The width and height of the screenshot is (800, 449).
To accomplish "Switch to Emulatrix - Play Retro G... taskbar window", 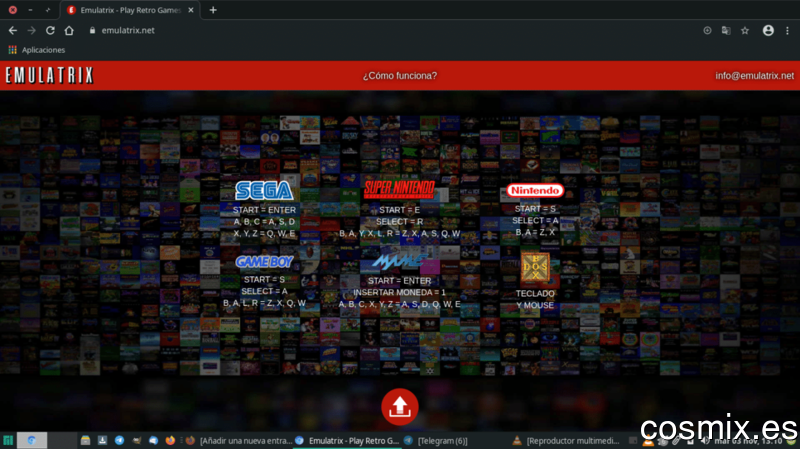I will click(347, 441).
